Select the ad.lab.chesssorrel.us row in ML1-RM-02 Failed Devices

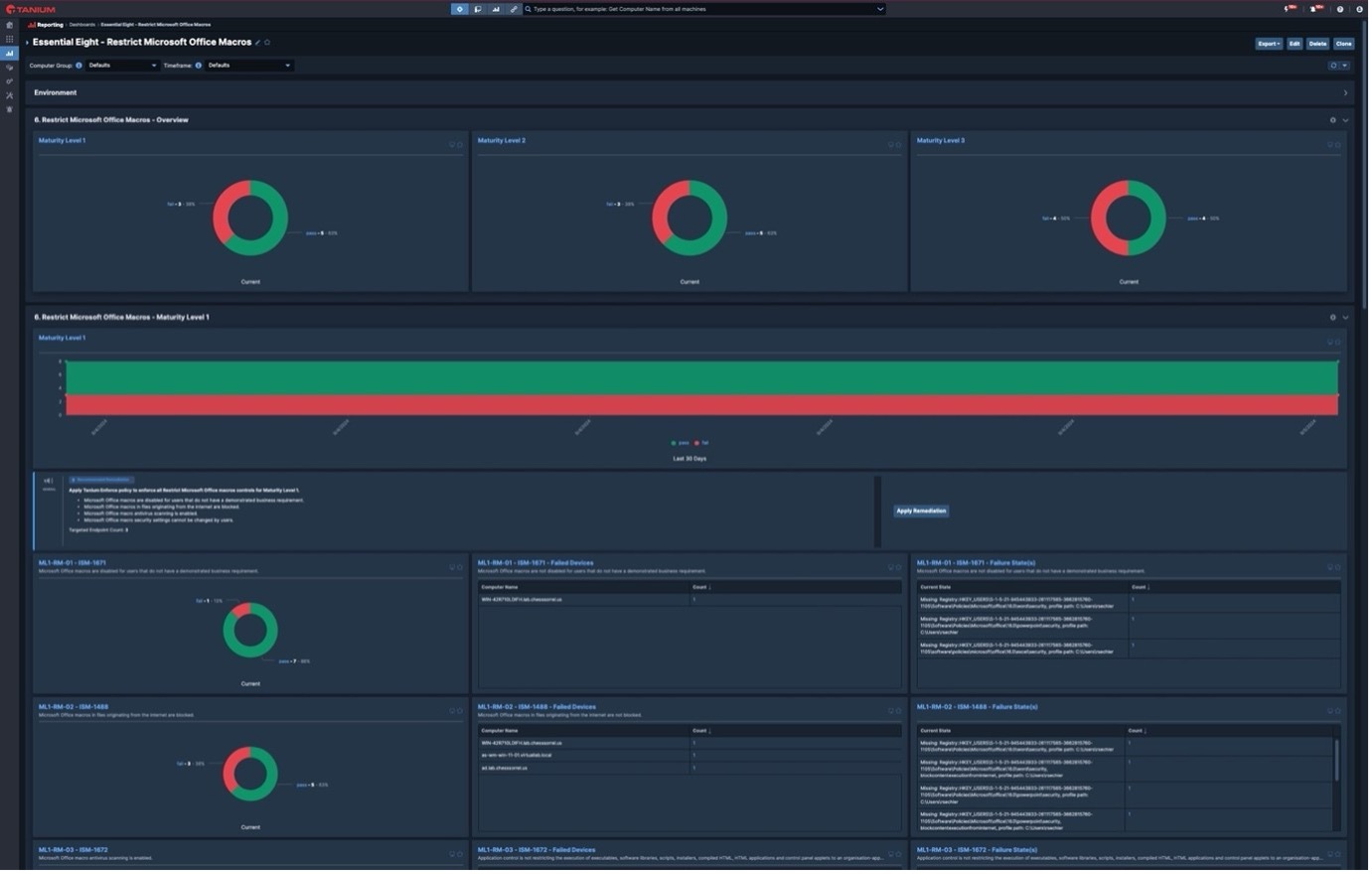click(x=689, y=769)
